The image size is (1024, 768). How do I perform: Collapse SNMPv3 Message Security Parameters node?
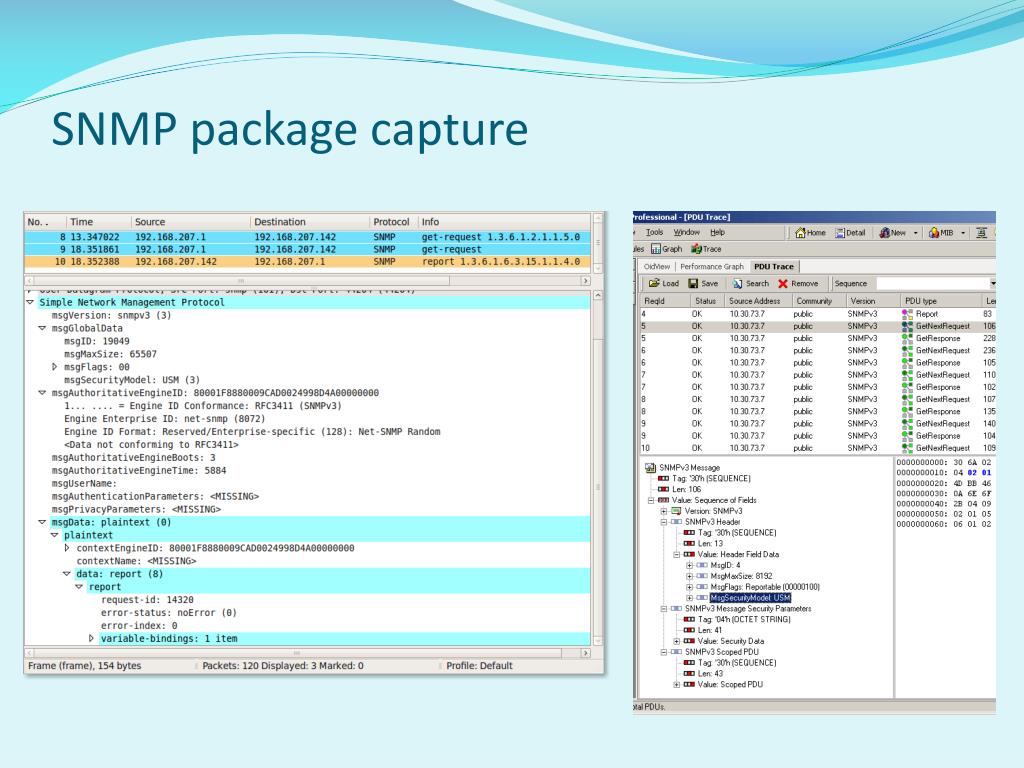click(664, 609)
